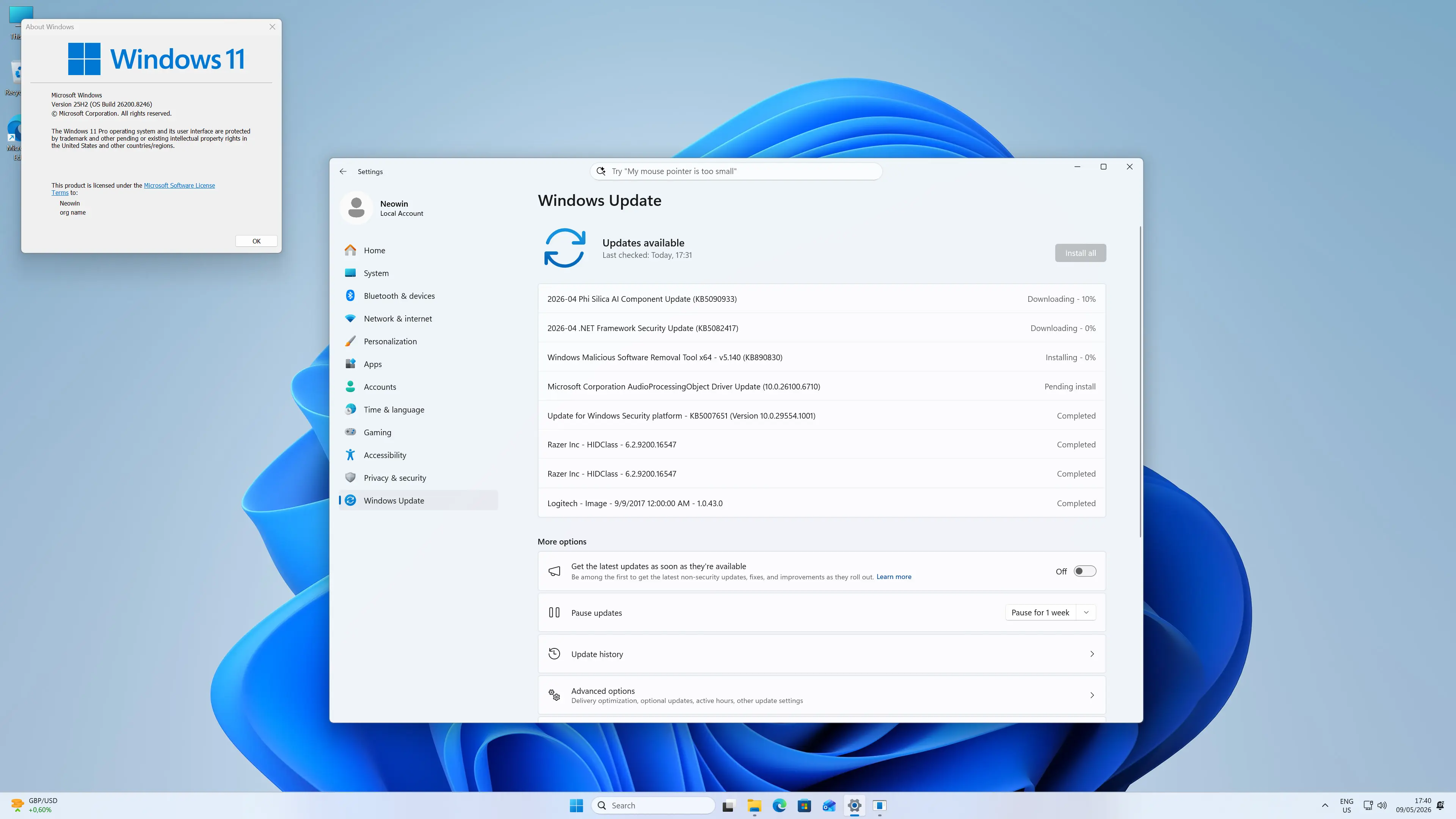The image size is (1456, 819).
Task: Click the Settings search field
Action: (736, 171)
